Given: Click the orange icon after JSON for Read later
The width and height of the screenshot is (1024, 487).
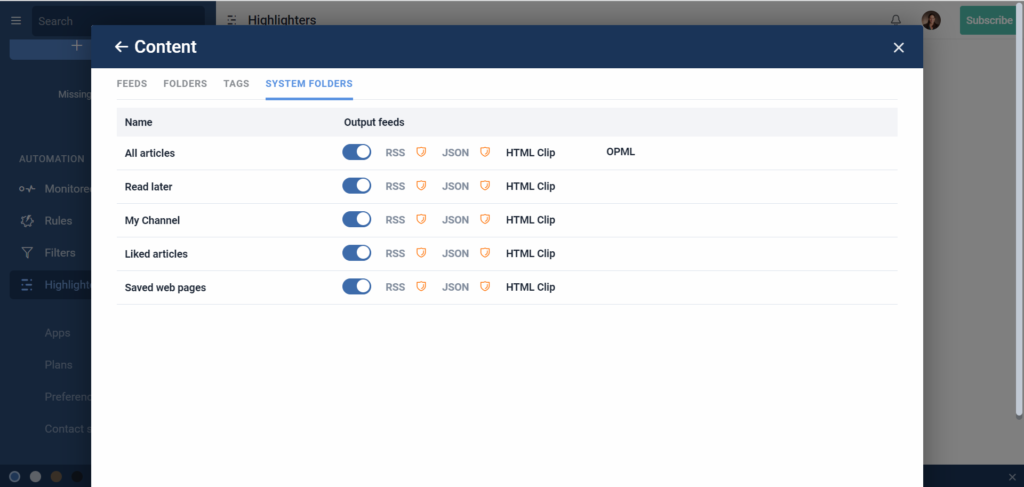Looking at the screenshot, I should [x=485, y=186].
